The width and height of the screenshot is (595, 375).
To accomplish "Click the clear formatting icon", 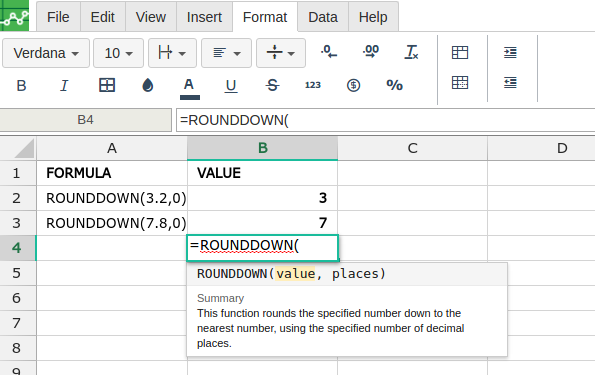I will pos(411,52).
